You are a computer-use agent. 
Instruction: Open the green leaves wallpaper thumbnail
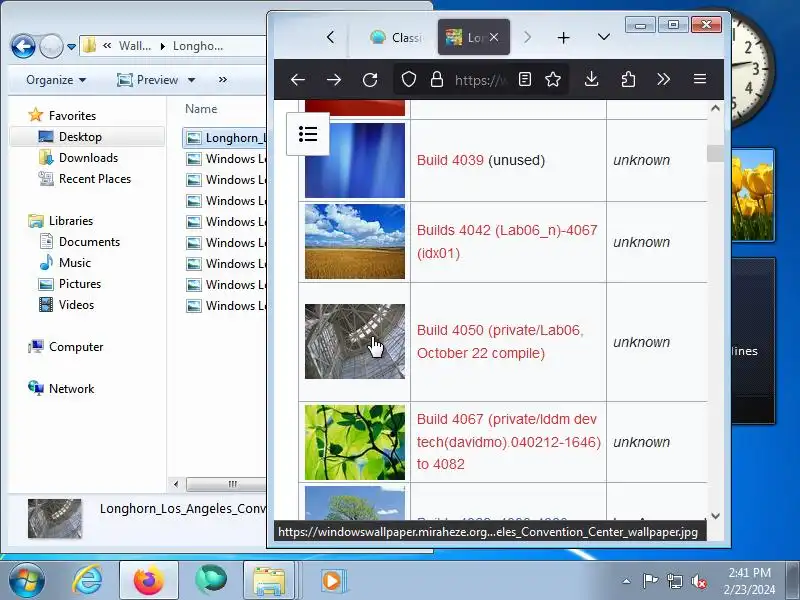(355, 442)
